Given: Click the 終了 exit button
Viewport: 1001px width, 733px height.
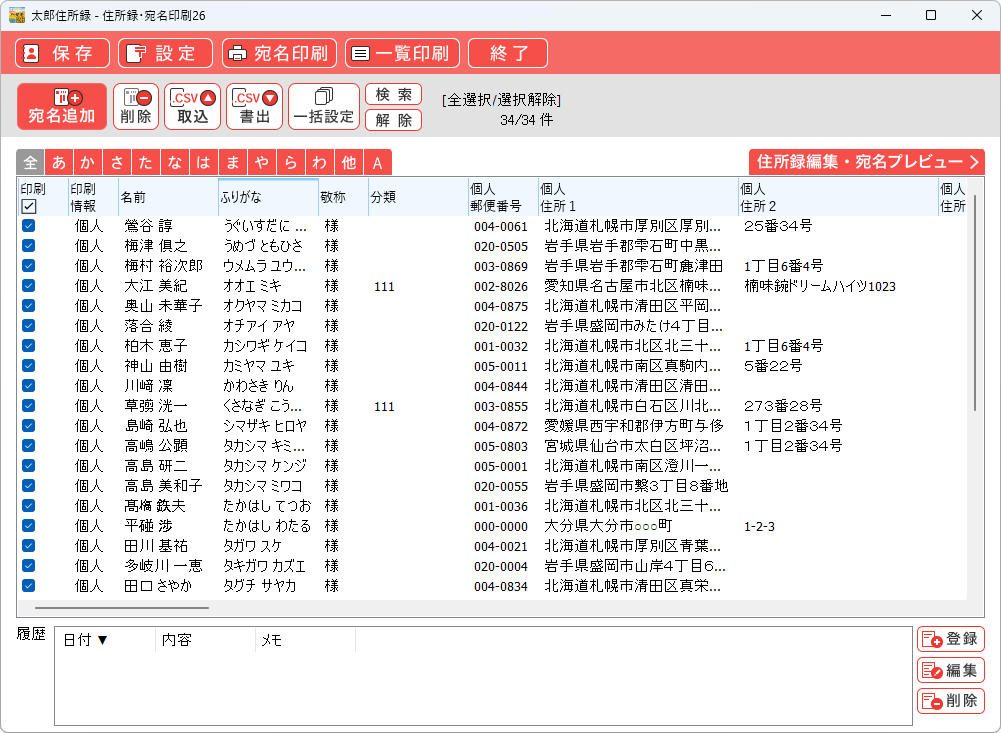Looking at the screenshot, I should pos(508,53).
